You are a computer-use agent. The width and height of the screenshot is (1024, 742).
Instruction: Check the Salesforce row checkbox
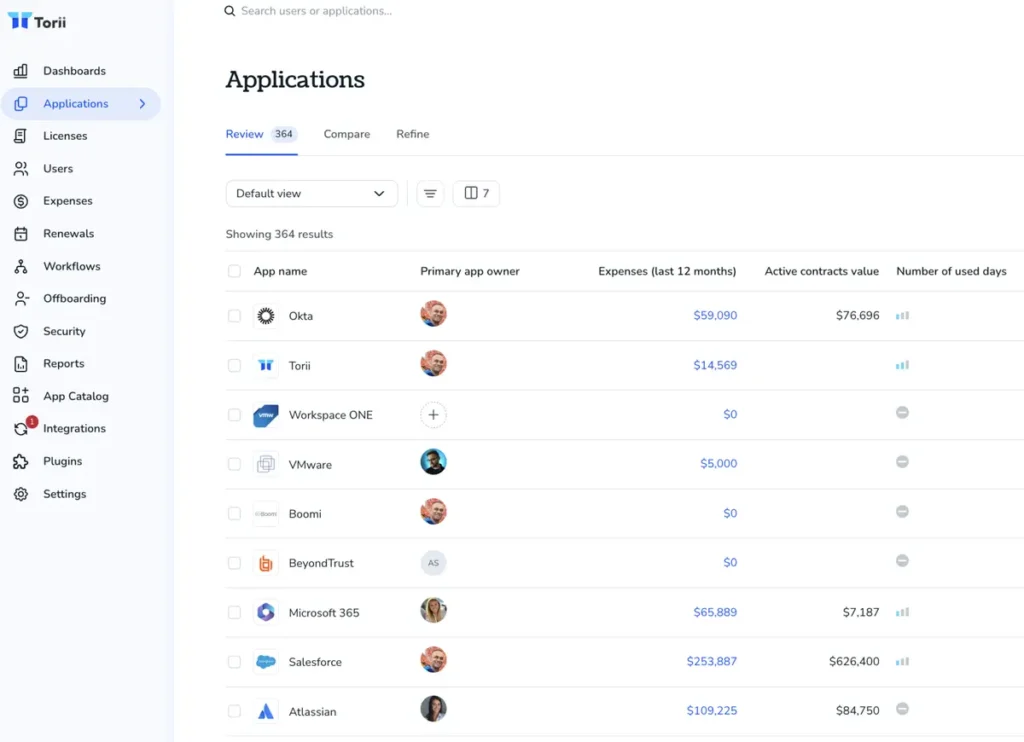234,662
